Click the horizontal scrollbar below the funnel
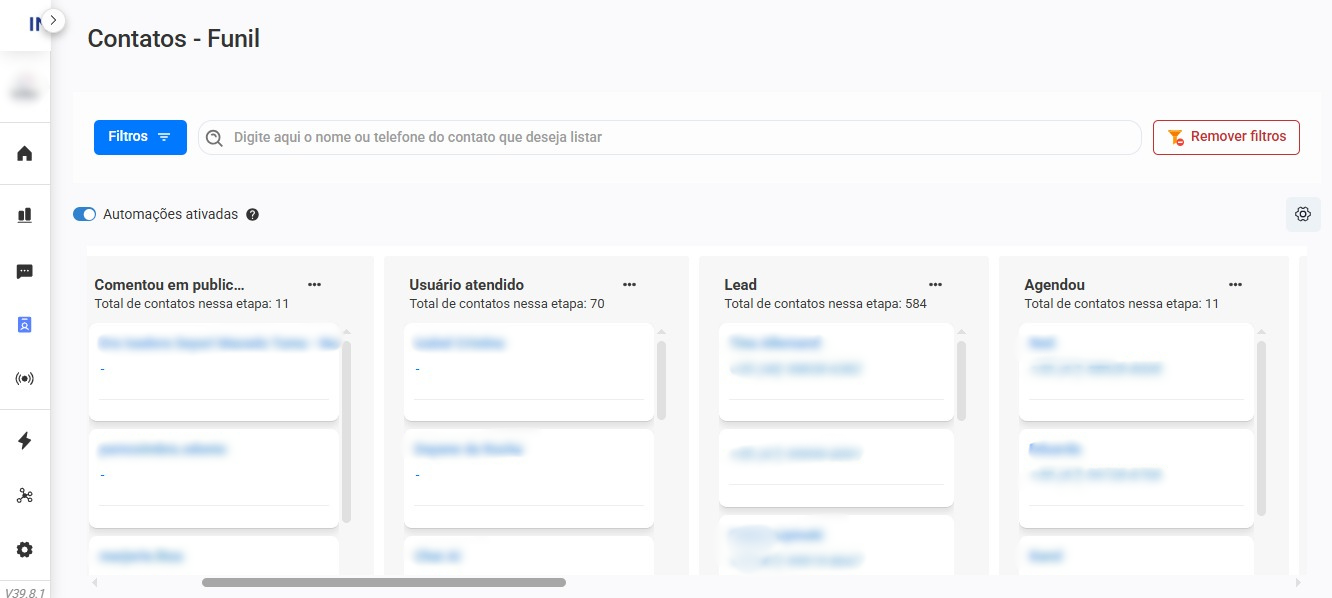Screen dimensions: 1332x598 pyautogui.click(x=384, y=582)
